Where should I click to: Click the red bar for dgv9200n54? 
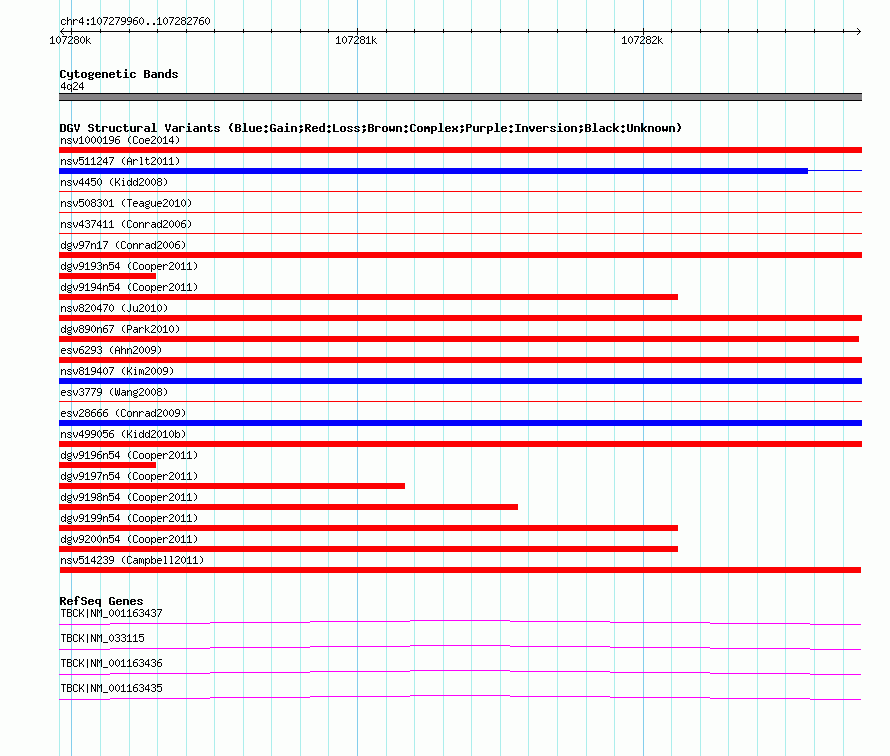(368, 549)
